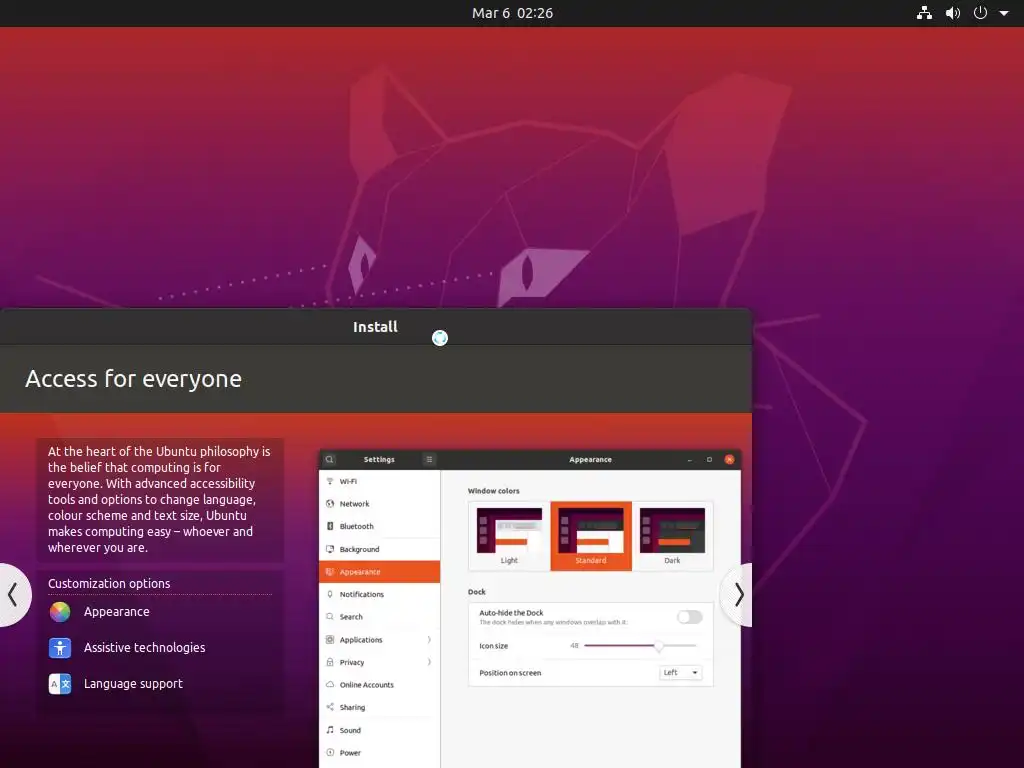
Task: Click the Privacy lock icon in sidebar
Action: click(330, 662)
